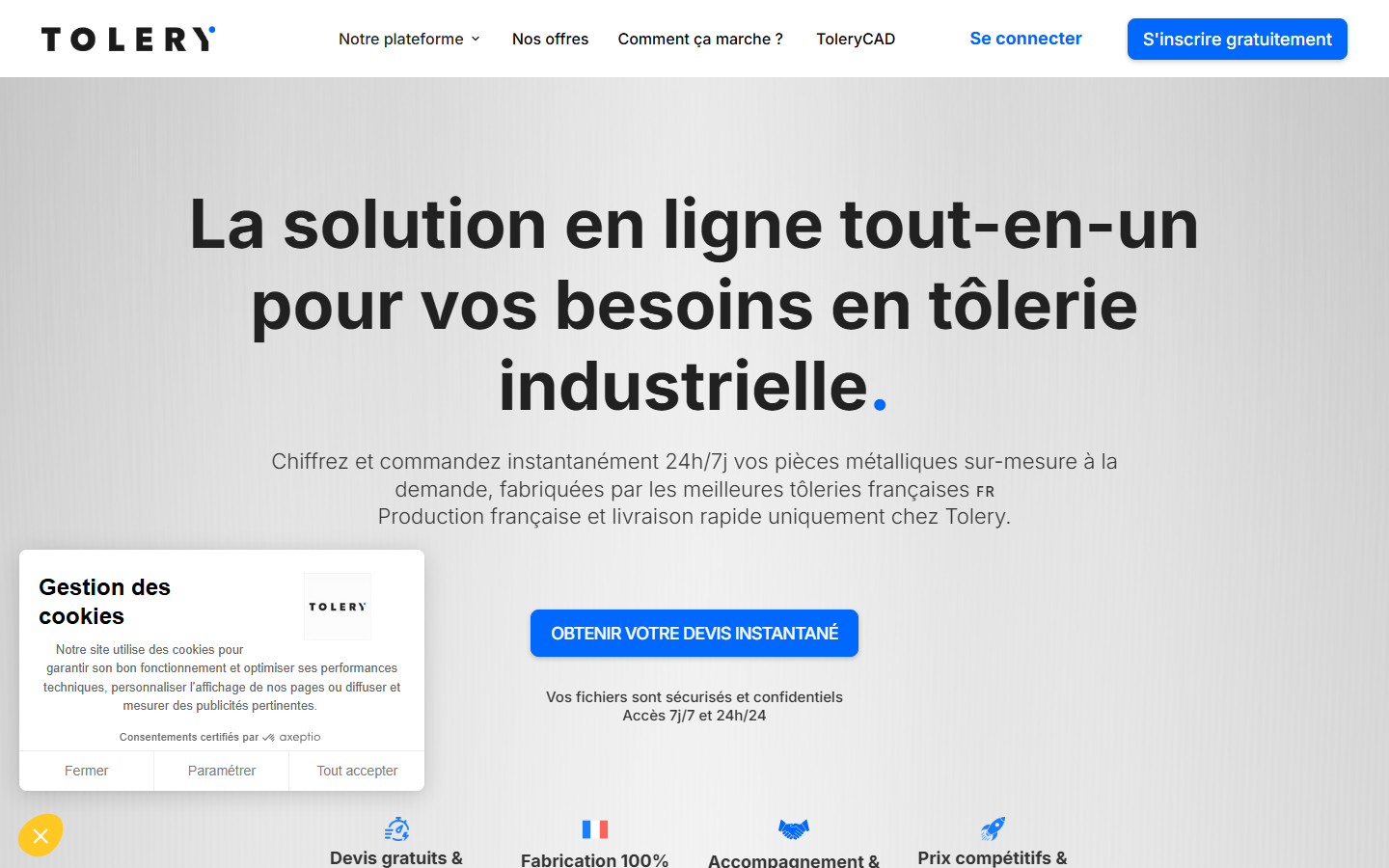
Task: Click the 'Vos fichiers sont sécurisés et confidentiels' text
Action: (x=694, y=697)
